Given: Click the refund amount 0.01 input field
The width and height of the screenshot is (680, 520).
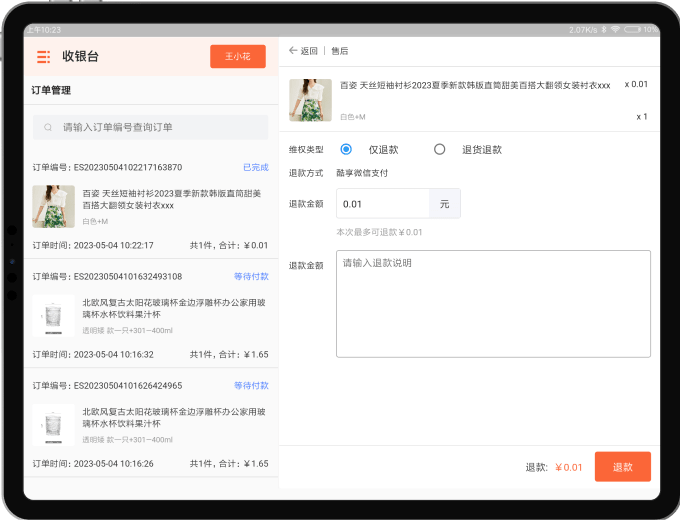Looking at the screenshot, I should pyautogui.click(x=383, y=204).
